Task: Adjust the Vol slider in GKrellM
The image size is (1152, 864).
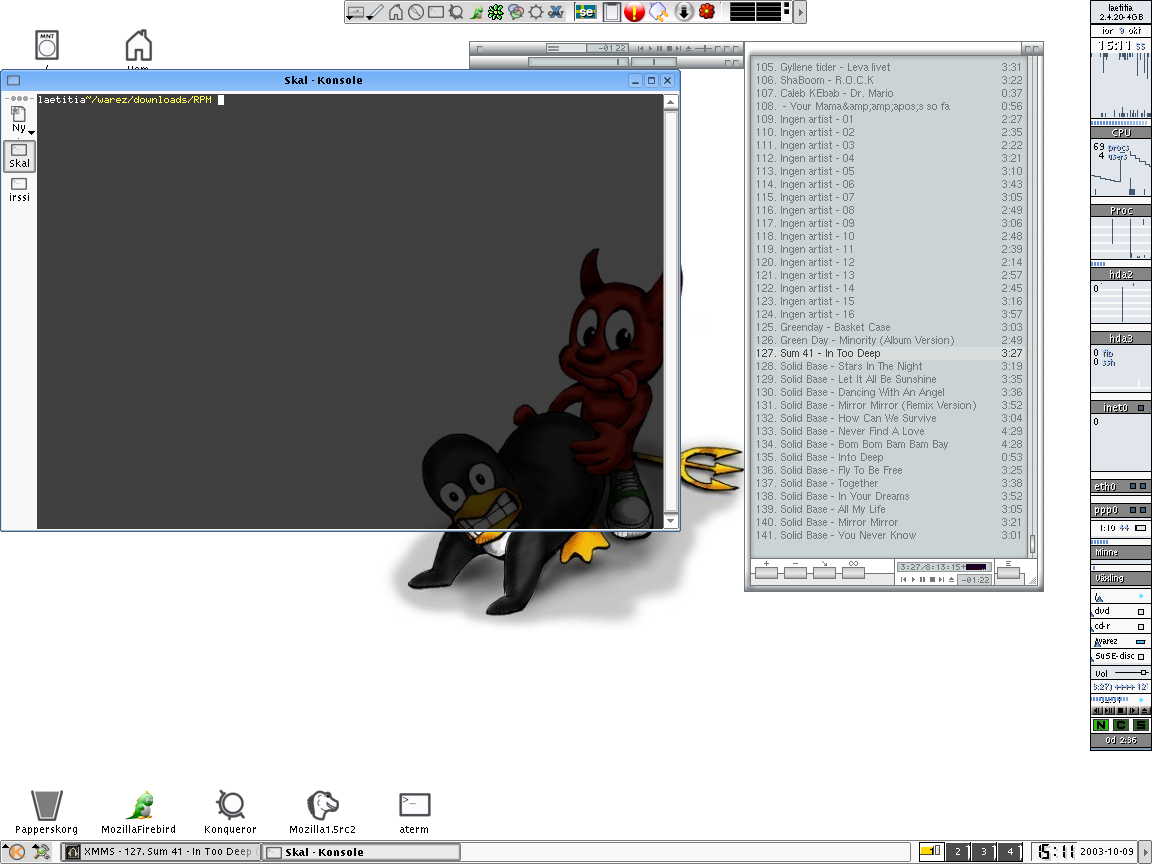Action: pyautogui.click(x=1131, y=672)
